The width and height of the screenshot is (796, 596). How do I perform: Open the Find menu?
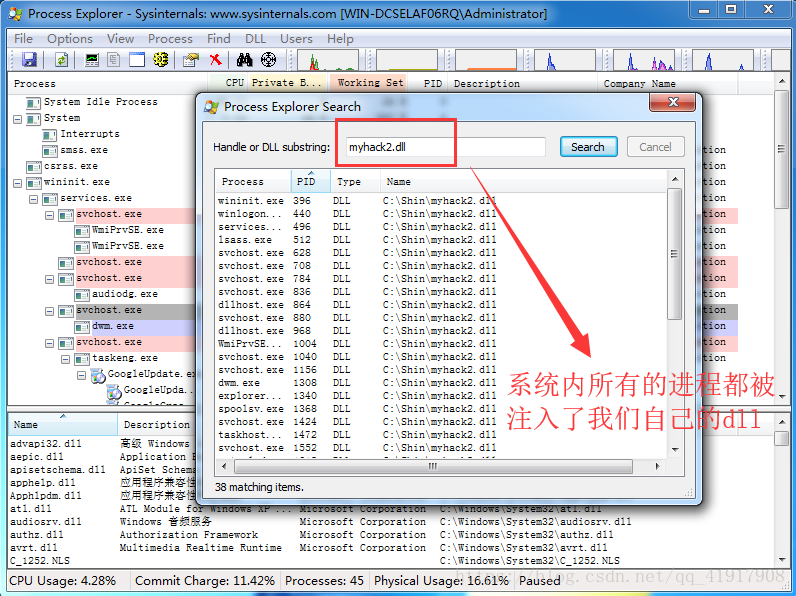(x=219, y=39)
